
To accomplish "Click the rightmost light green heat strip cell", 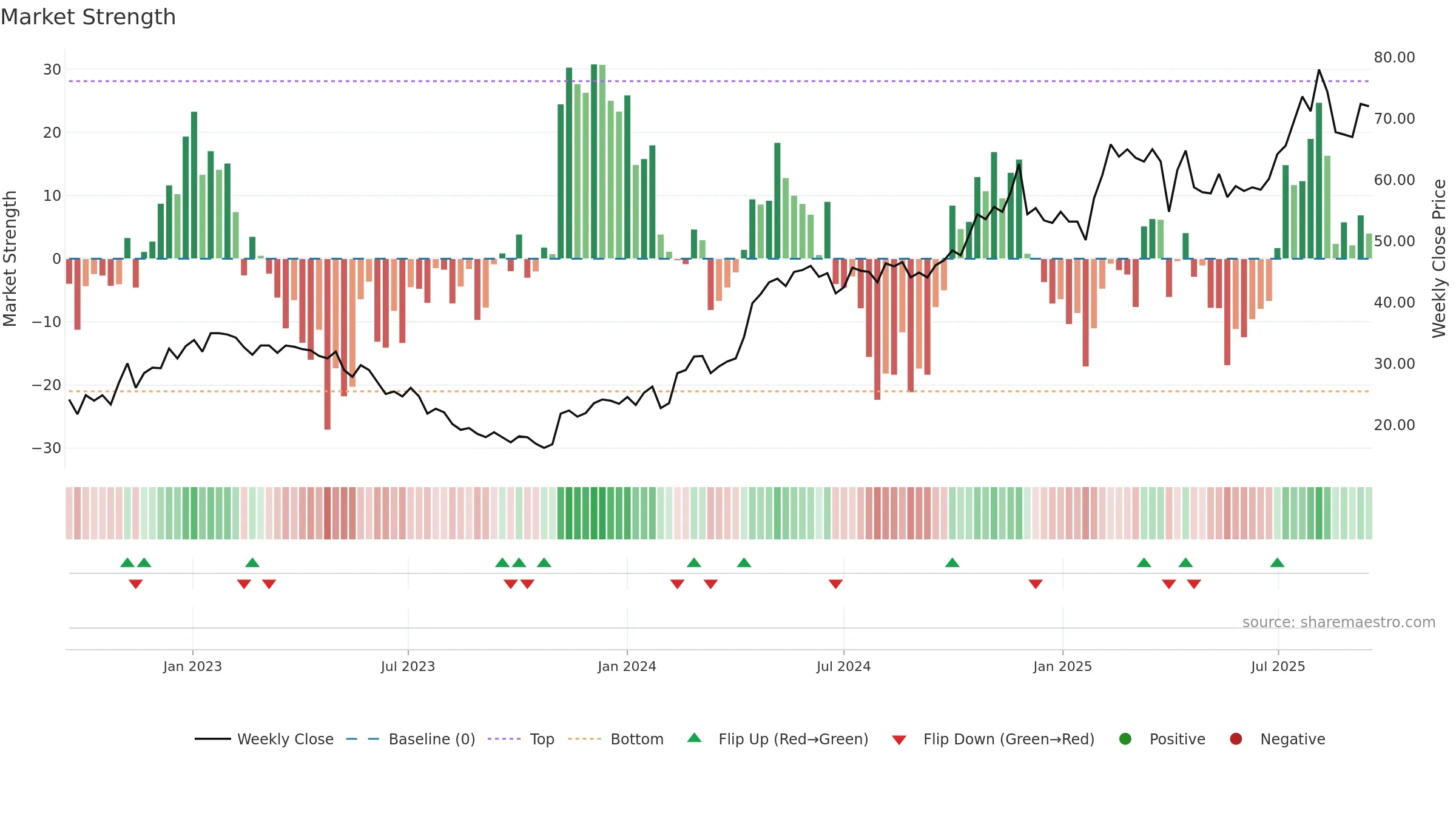I will 1369,513.
